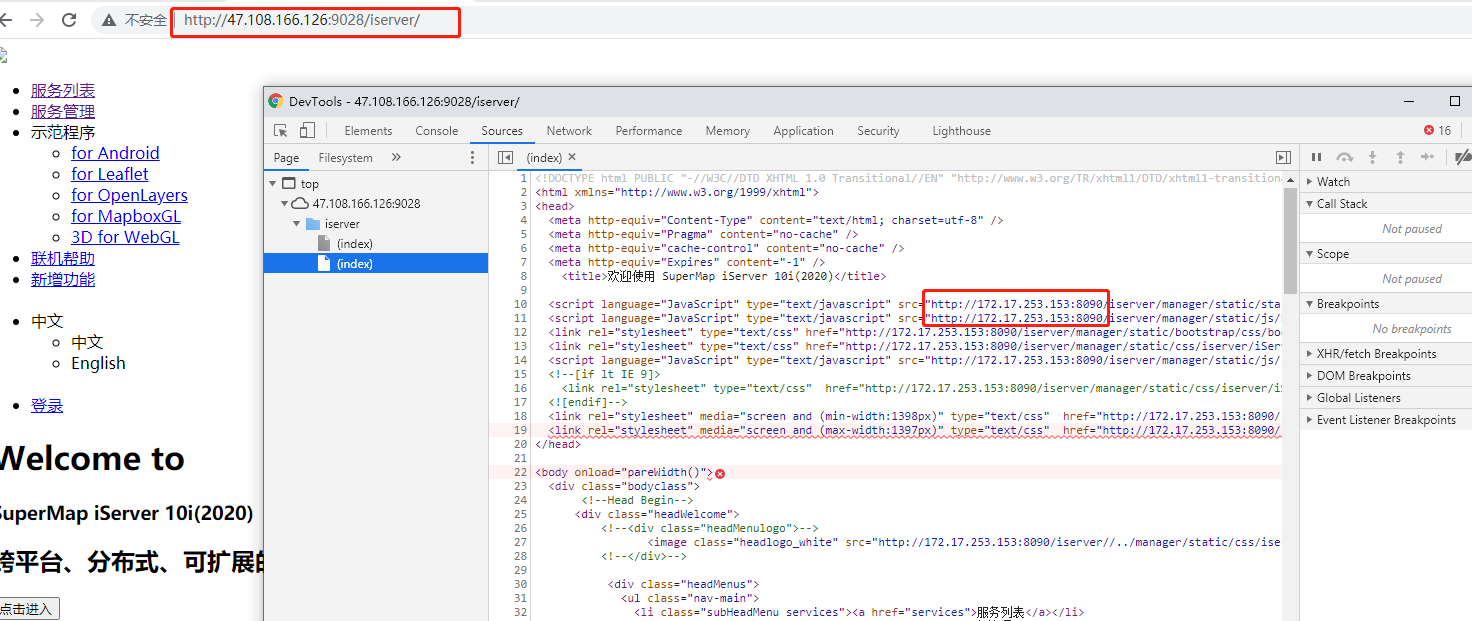Viewport: 1472px width, 621px height.
Task: Activate the DevTools inspect element picker
Action: (281, 131)
